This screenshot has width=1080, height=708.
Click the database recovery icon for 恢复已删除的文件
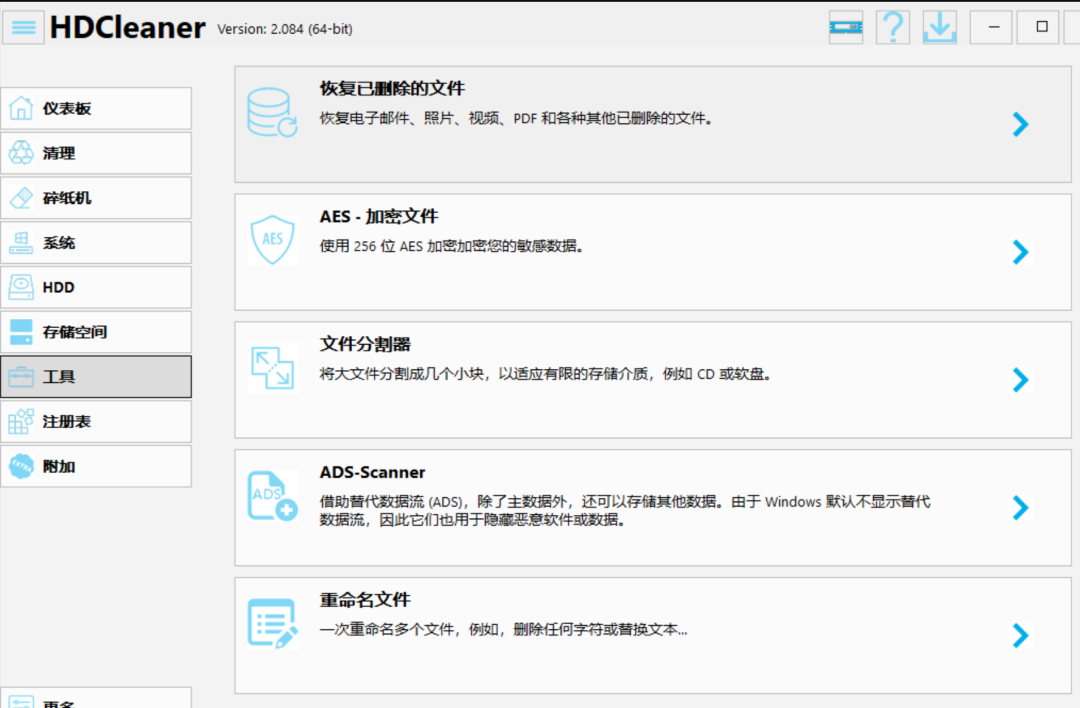[x=272, y=112]
